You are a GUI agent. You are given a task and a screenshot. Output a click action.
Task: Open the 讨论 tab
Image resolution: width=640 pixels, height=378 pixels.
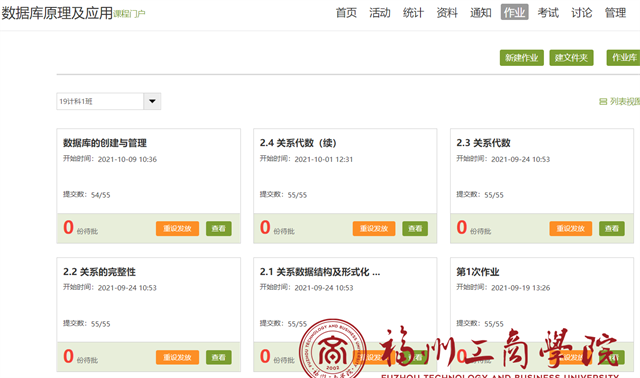point(581,13)
